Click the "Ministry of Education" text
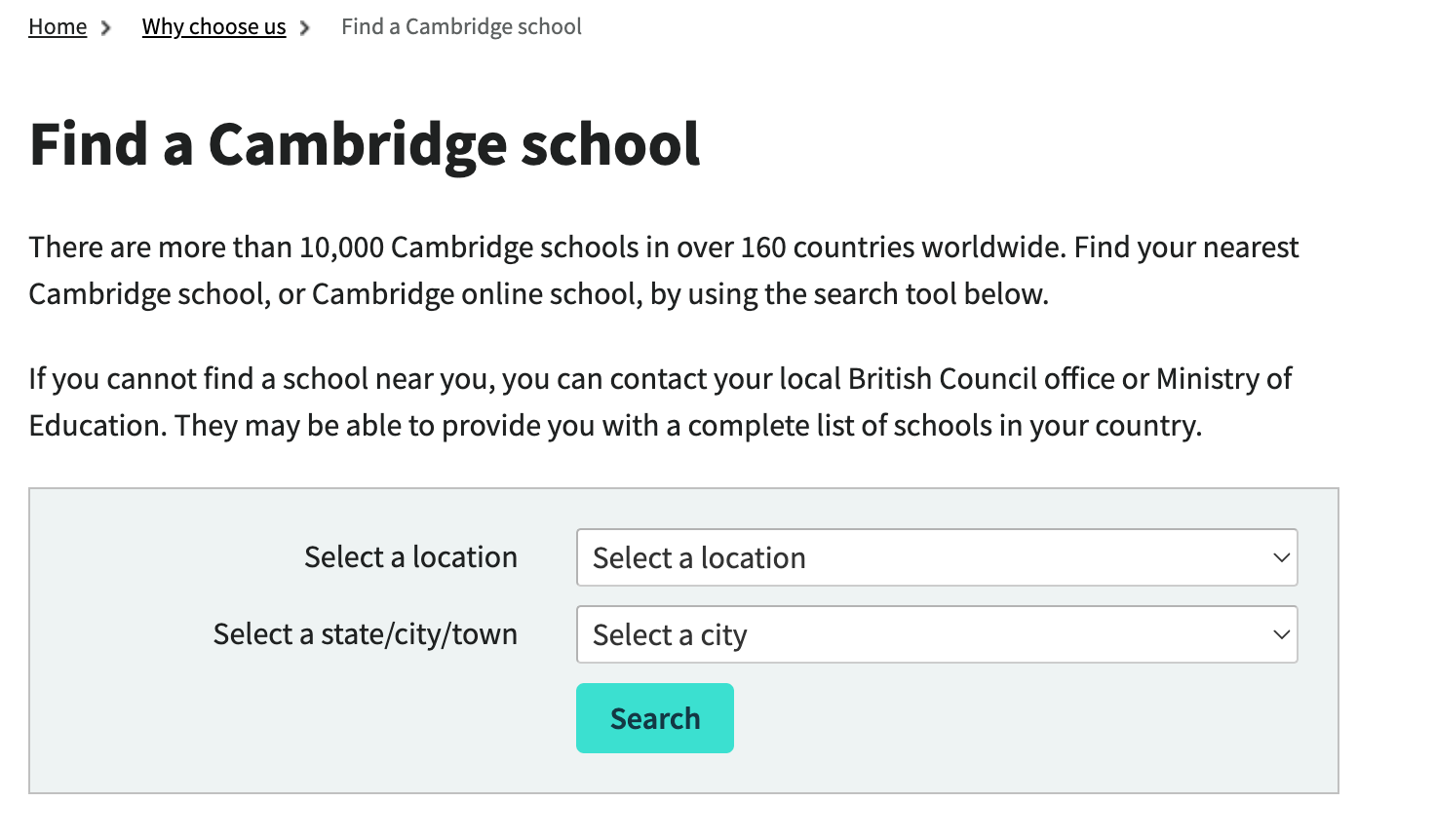The height and width of the screenshot is (840, 1435). 1223,379
